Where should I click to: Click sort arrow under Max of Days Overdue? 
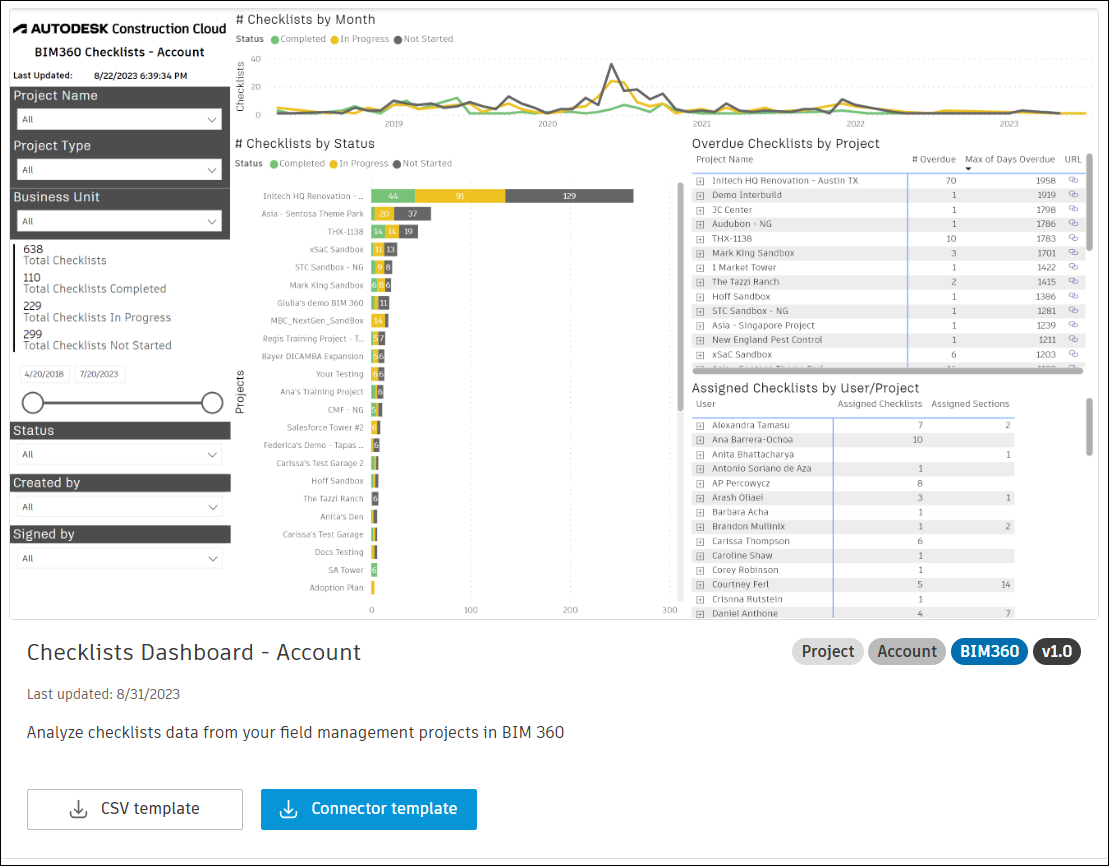[968, 169]
